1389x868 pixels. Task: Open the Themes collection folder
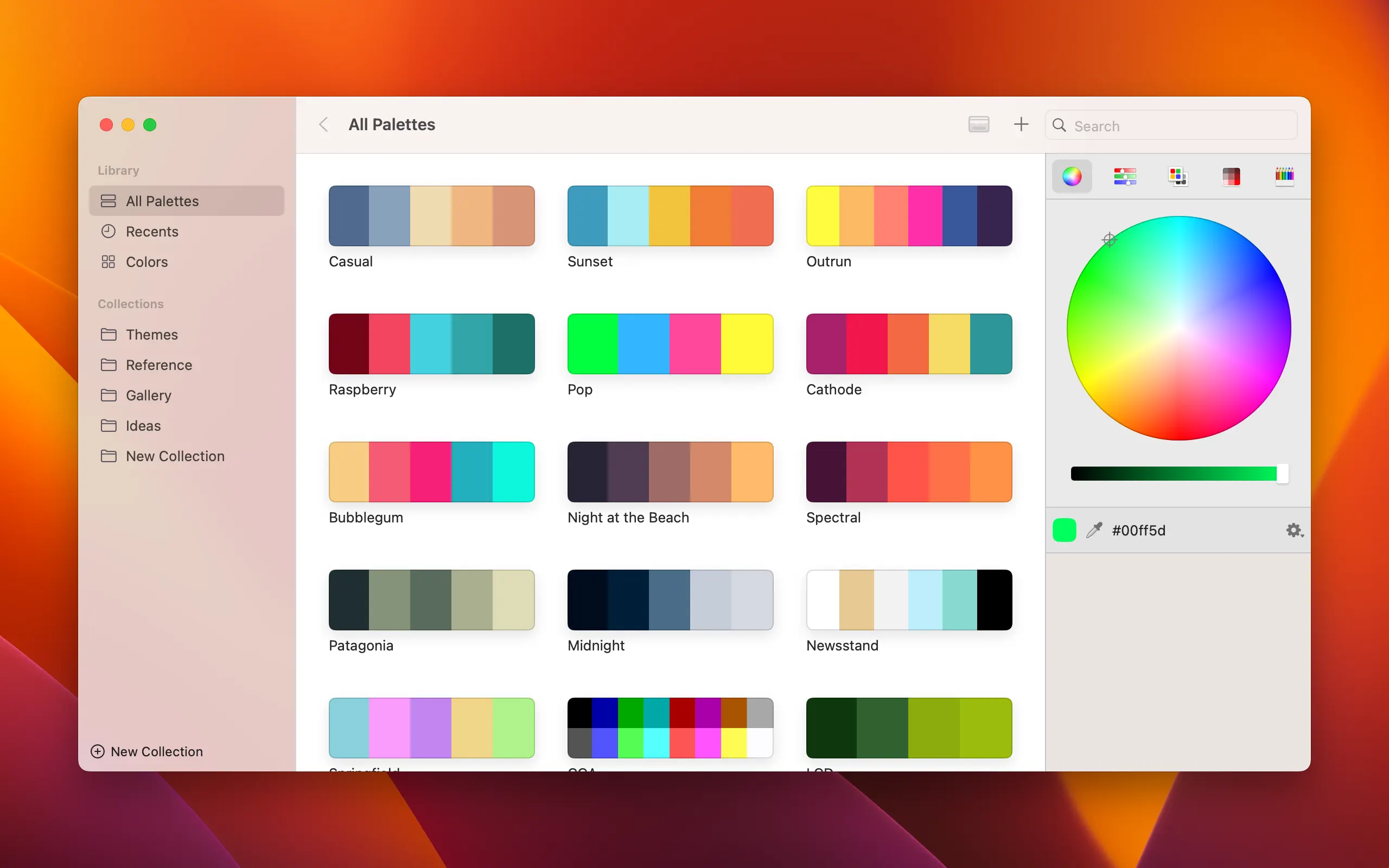151,335
